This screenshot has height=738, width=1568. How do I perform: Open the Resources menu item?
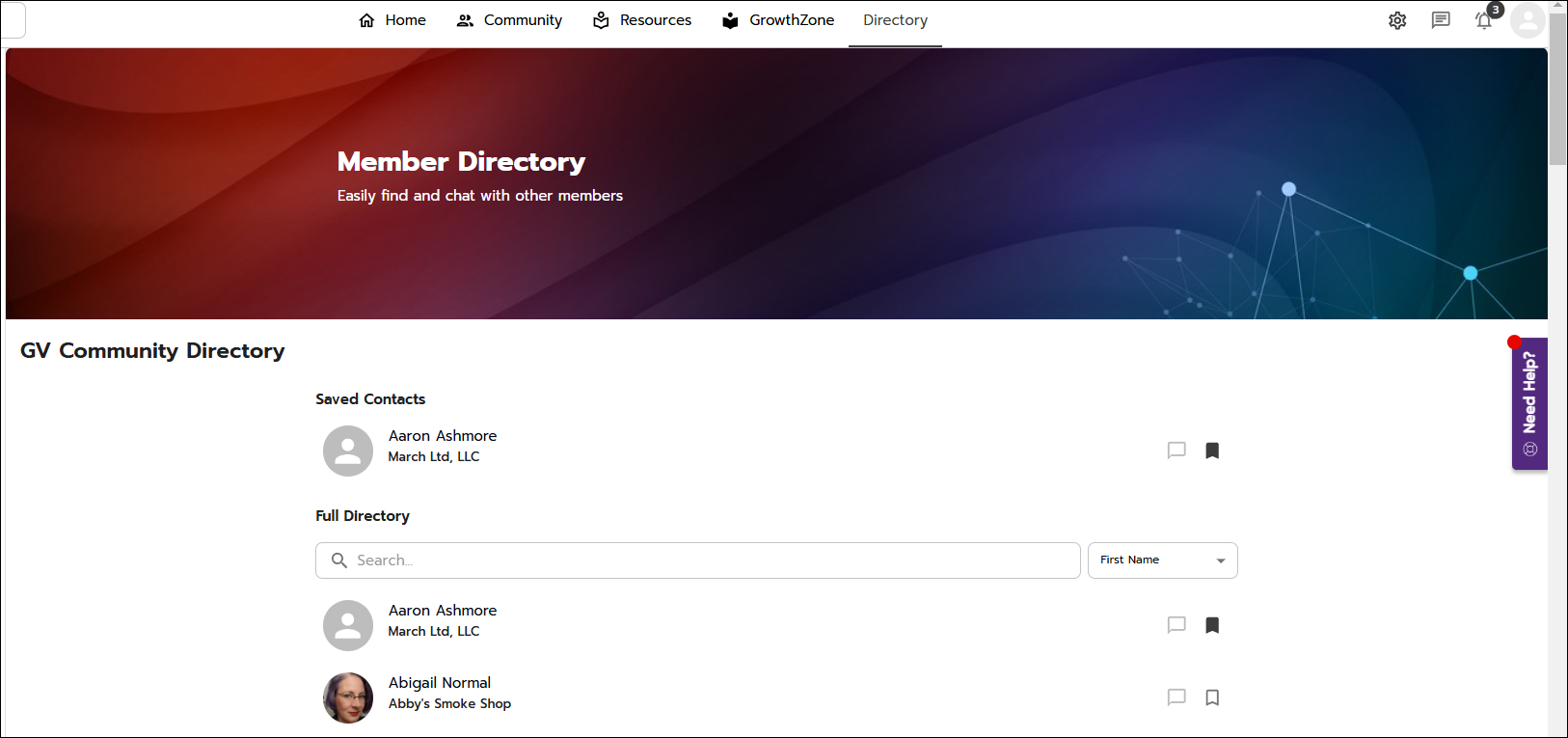click(642, 20)
